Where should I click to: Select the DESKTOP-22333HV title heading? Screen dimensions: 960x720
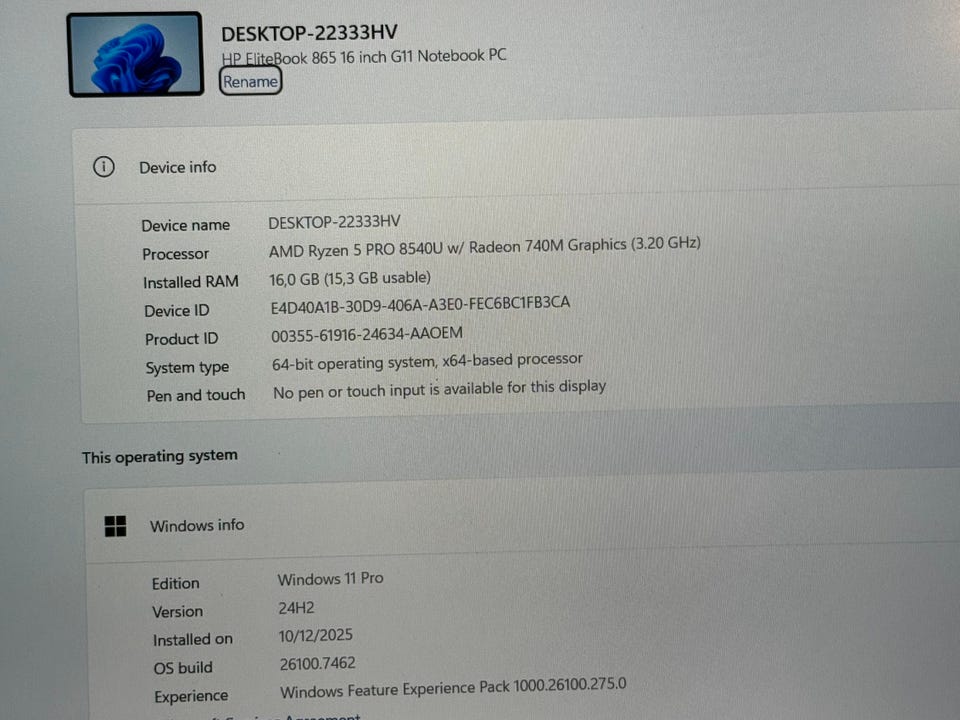[309, 32]
